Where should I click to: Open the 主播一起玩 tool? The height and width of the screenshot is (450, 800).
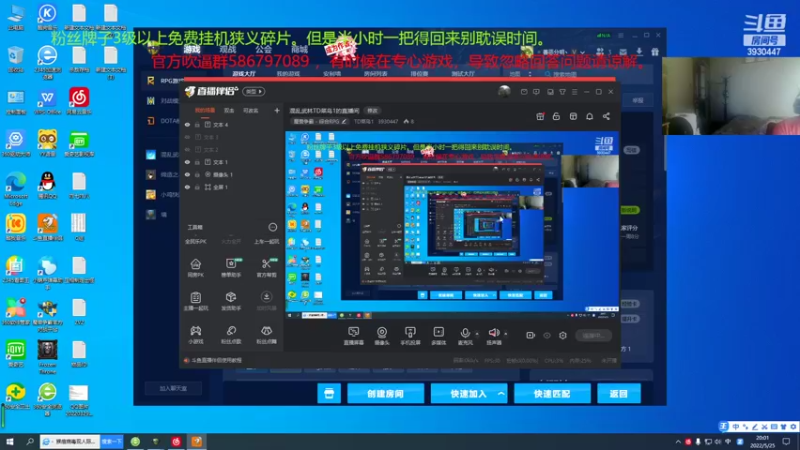coord(195,301)
